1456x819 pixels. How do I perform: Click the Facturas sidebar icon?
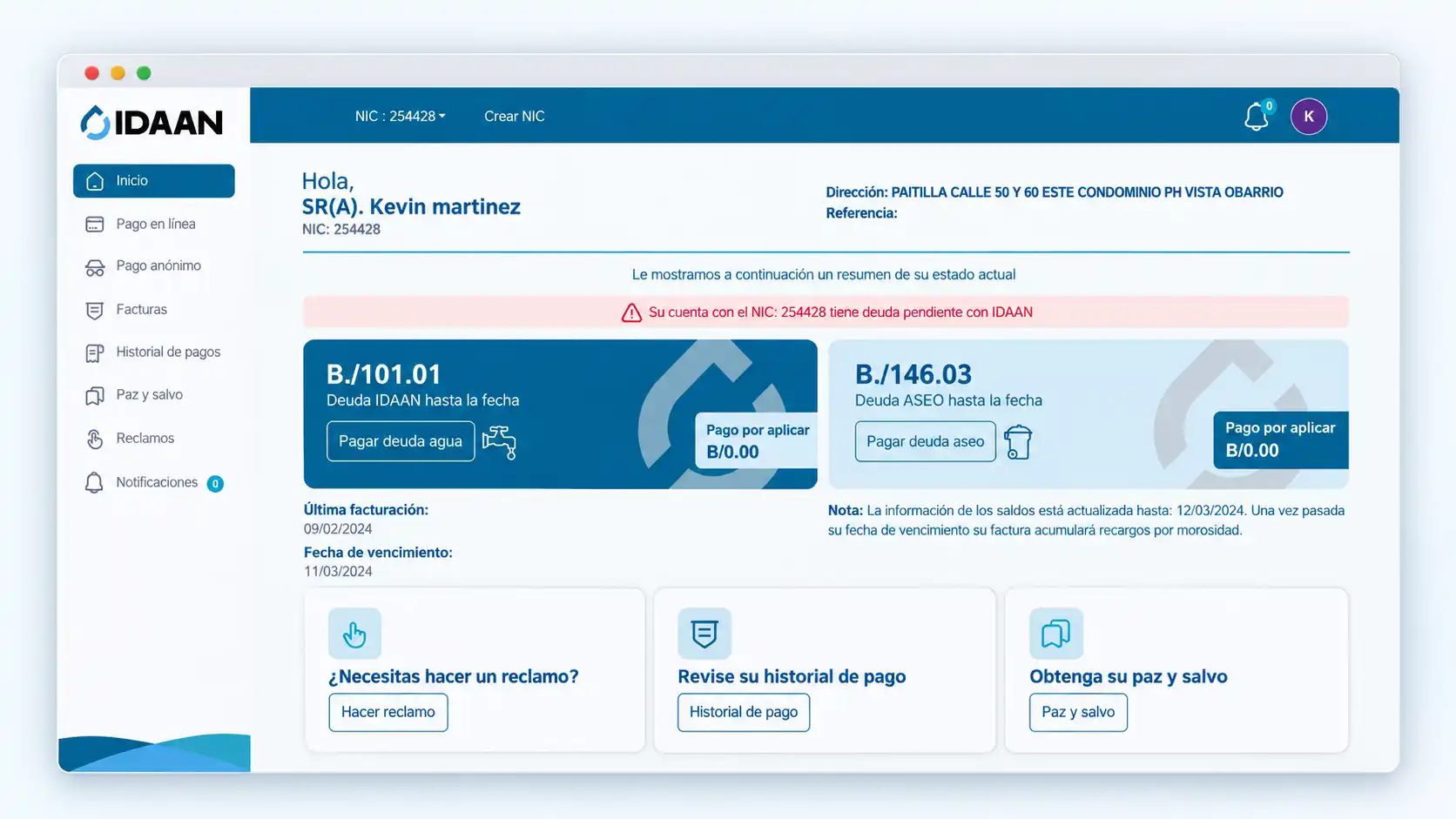[95, 310]
